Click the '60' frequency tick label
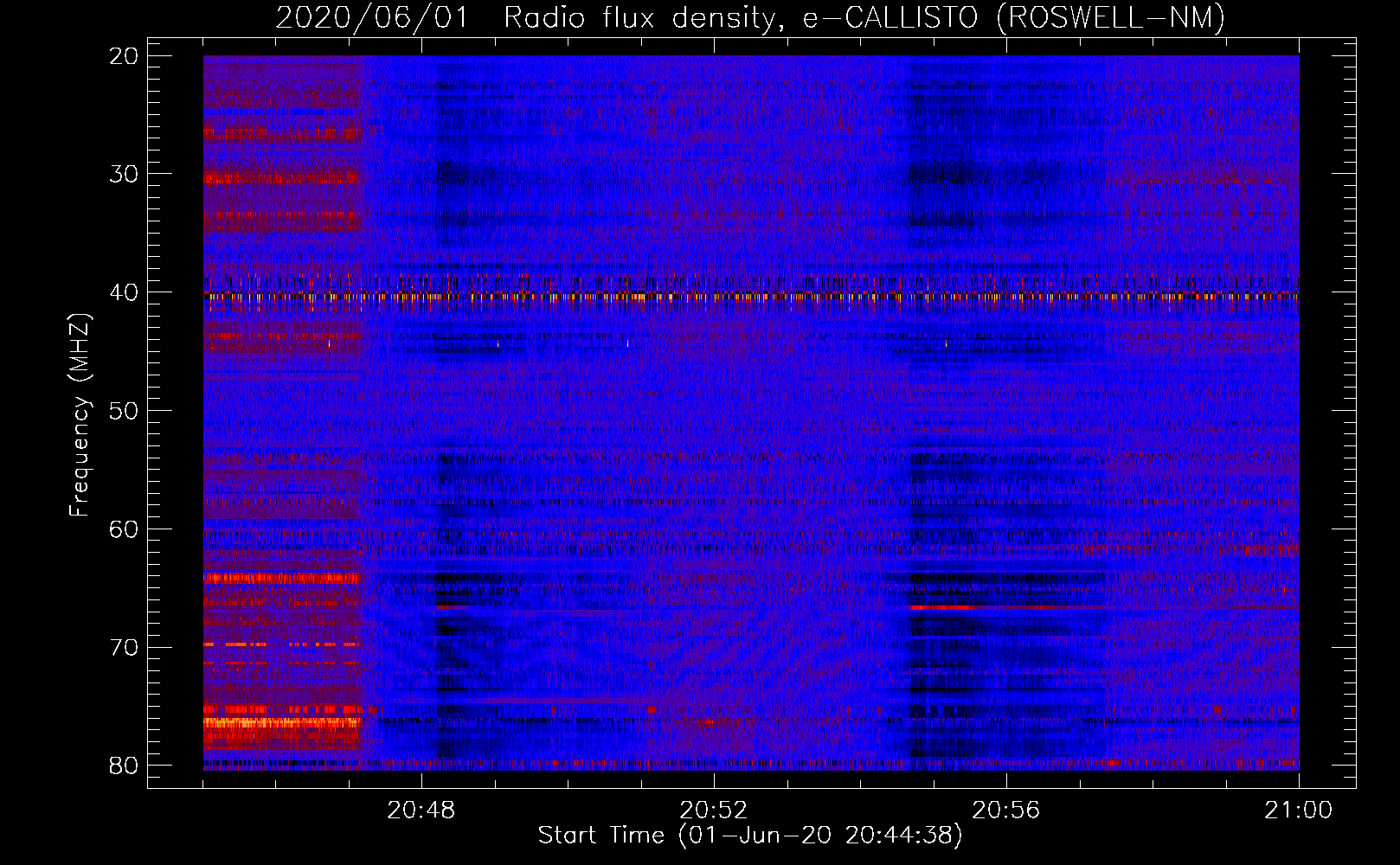 pos(125,529)
